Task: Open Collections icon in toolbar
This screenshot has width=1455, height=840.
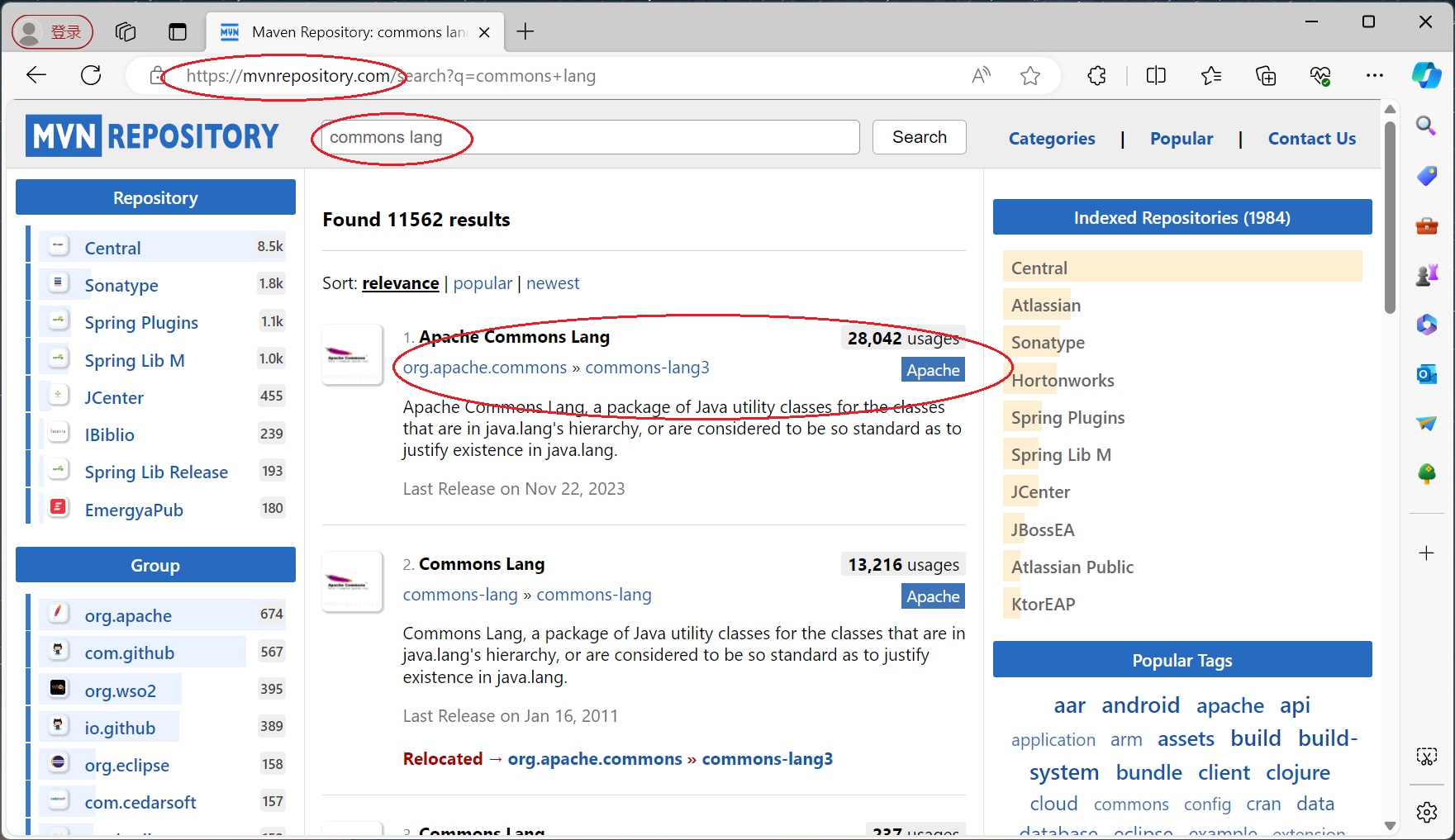Action: [x=1266, y=76]
